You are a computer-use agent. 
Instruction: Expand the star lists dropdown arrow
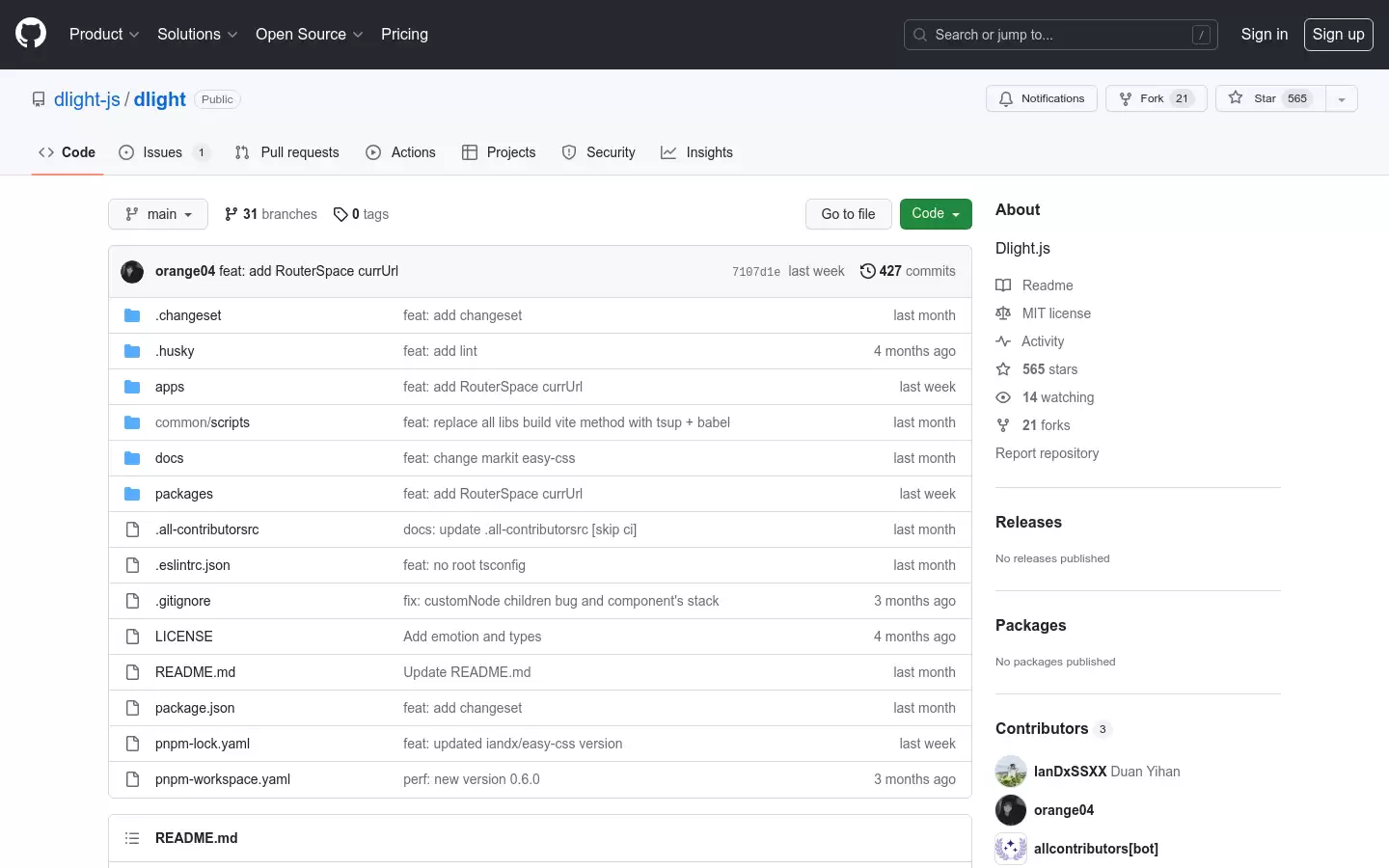1342,98
